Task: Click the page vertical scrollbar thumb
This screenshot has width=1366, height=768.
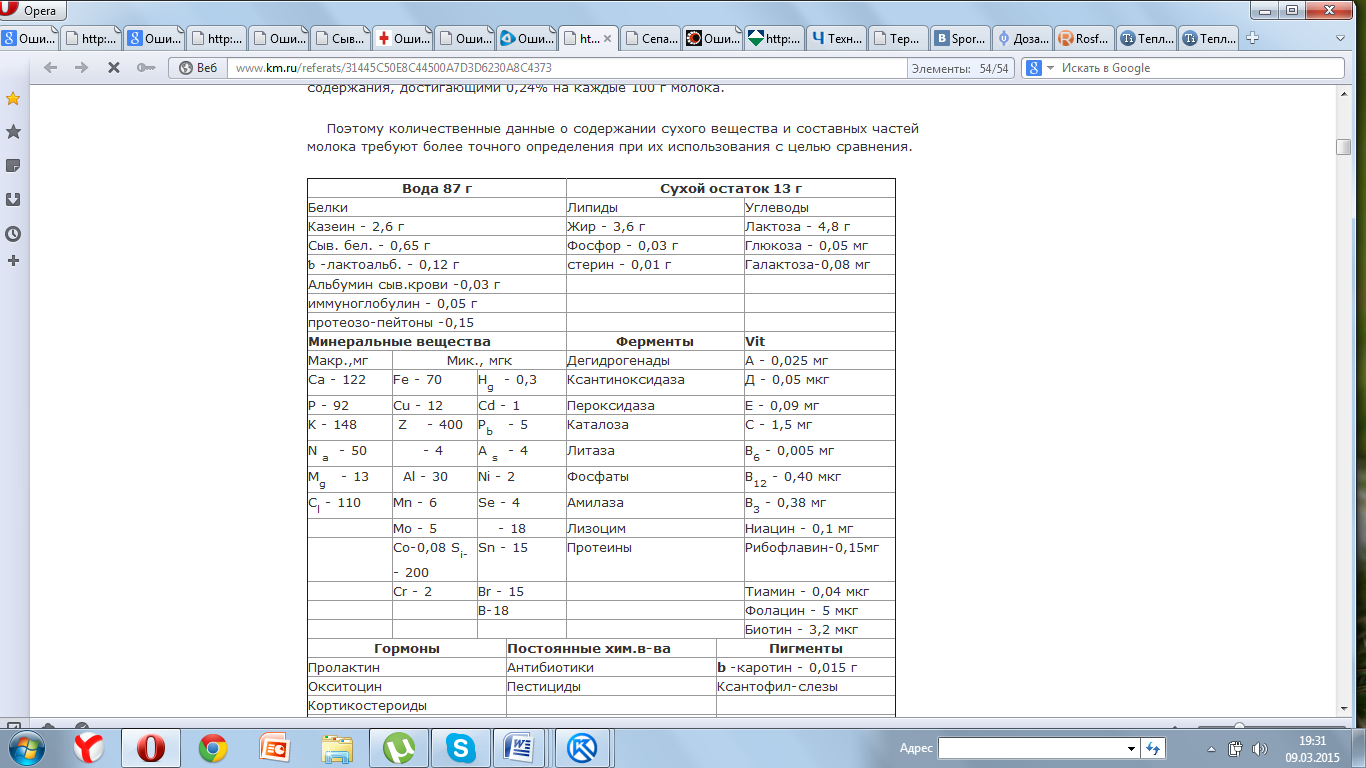Action: coord(1344,147)
